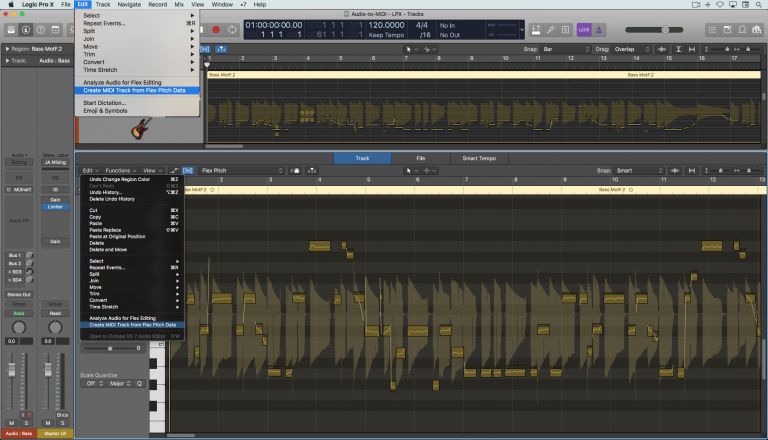Click the Catch Playhead button in Tracks area
768x440 pixels.
click(x=221, y=49)
